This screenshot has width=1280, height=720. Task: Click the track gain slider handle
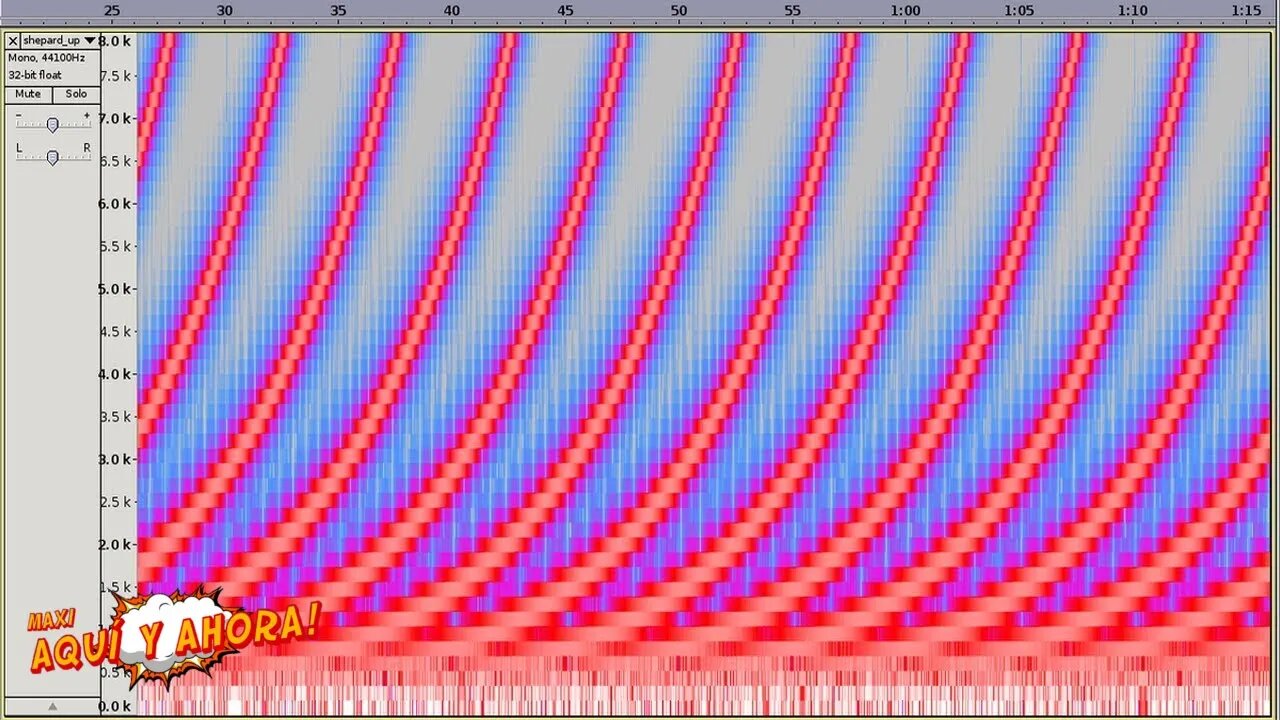(x=52, y=125)
